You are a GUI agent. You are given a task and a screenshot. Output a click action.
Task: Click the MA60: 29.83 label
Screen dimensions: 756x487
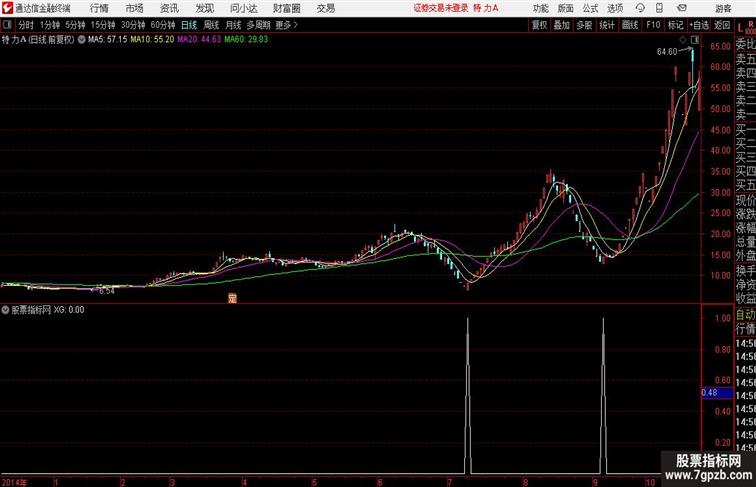(246, 40)
